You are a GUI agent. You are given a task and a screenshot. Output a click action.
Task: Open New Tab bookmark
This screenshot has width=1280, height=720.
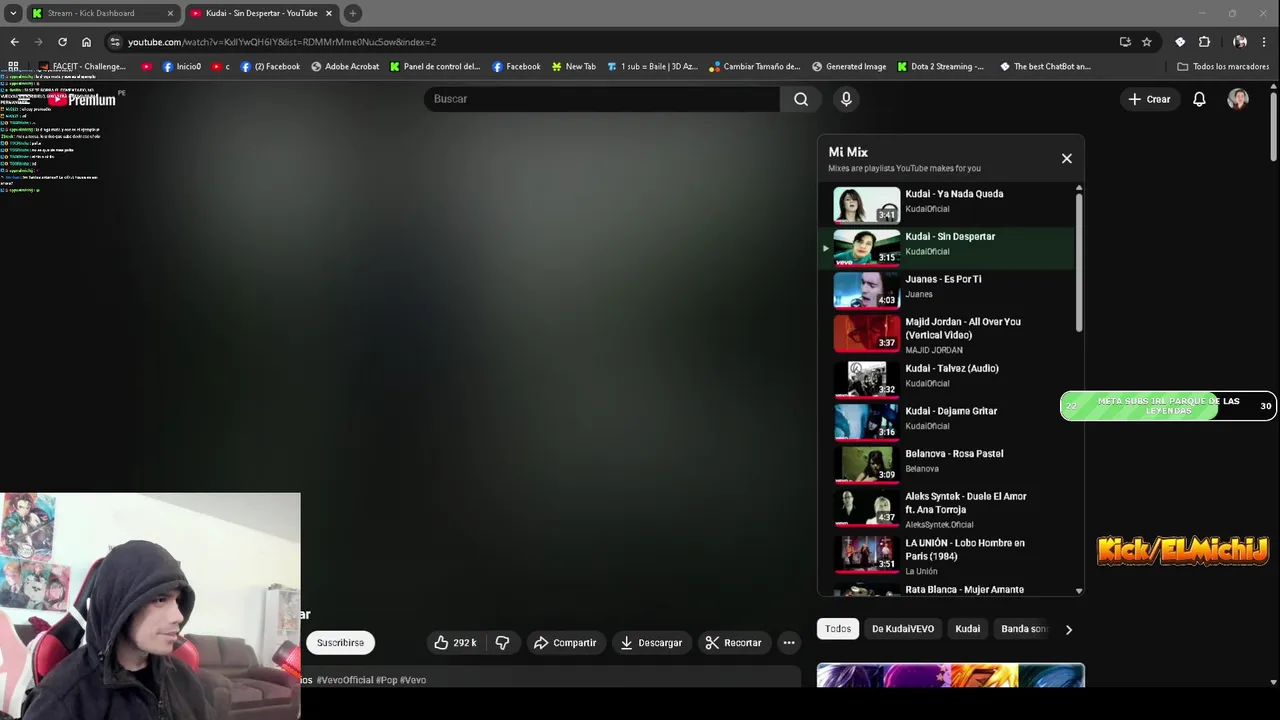click(573, 67)
